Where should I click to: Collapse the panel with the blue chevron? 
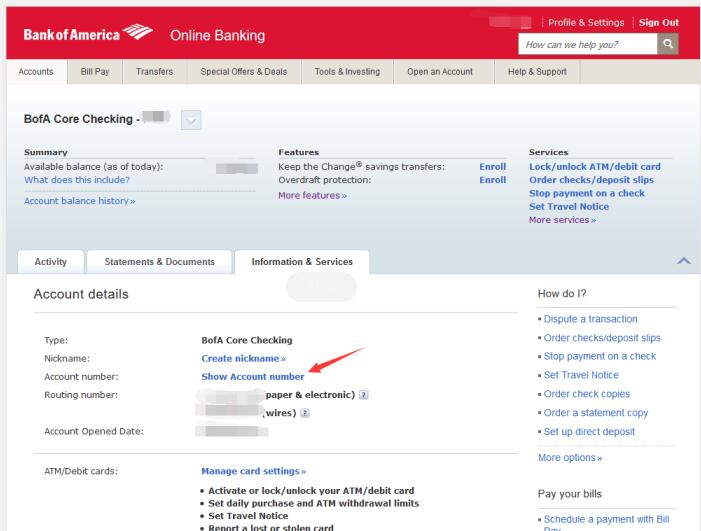684,260
